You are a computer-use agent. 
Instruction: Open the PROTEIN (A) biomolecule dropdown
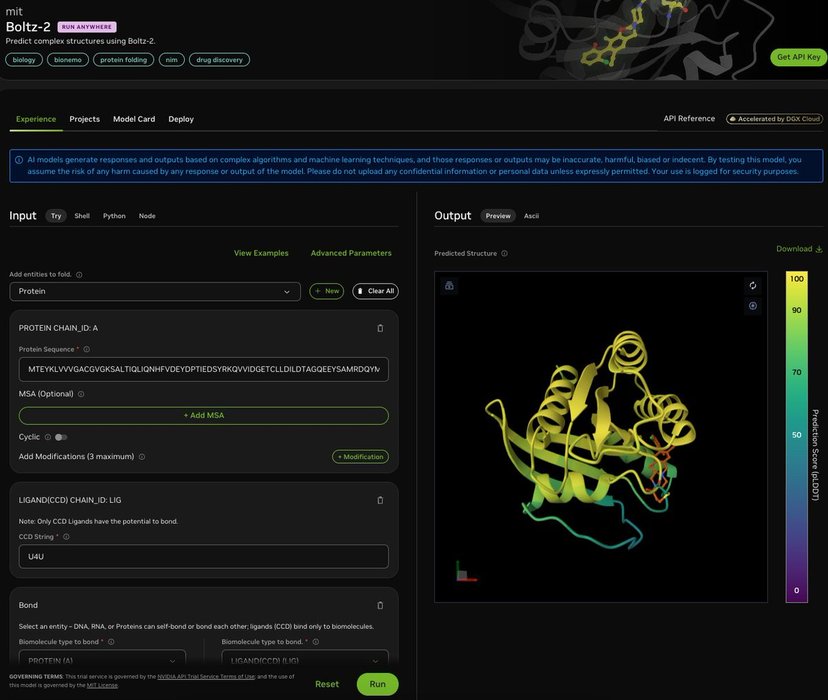[102, 660]
